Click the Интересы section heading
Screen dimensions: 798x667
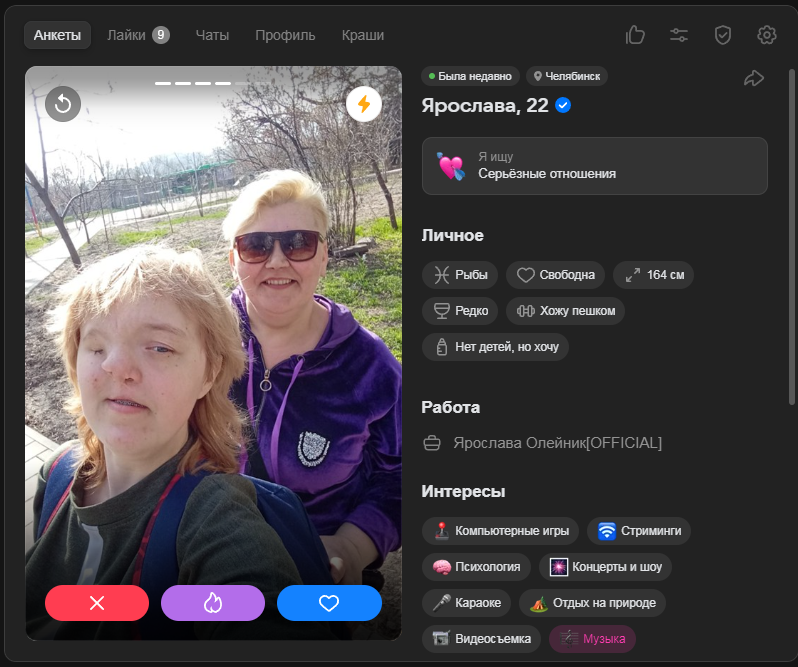pyautogui.click(x=463, y=491)
